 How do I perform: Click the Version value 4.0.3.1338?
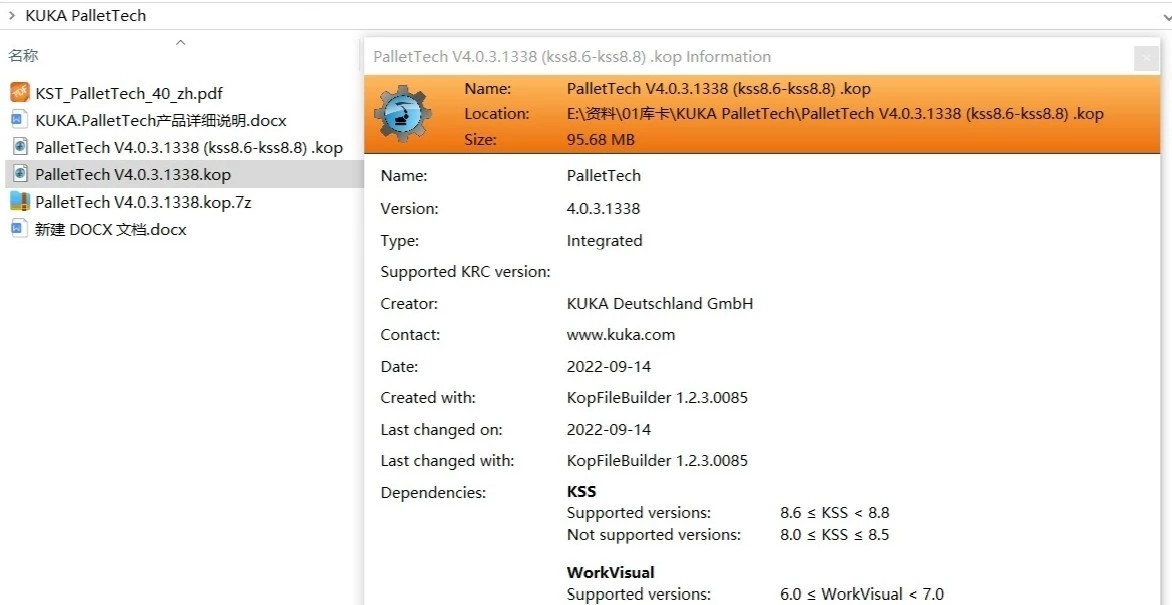point(603,208)
